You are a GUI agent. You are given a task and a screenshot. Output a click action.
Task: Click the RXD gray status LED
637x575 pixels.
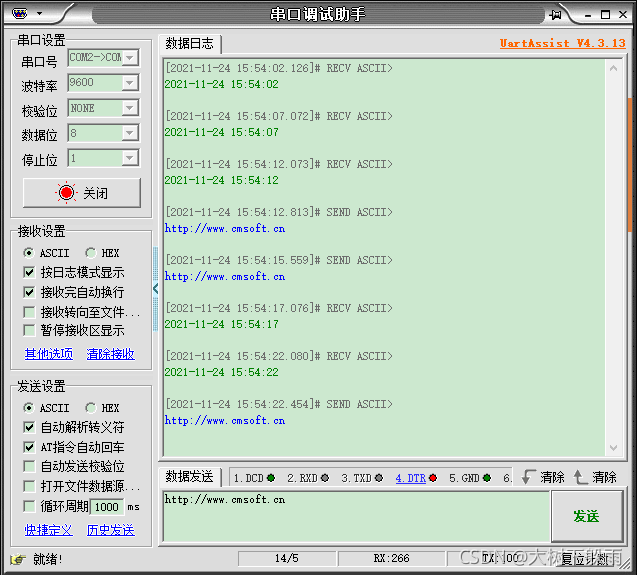coord(325,478)
